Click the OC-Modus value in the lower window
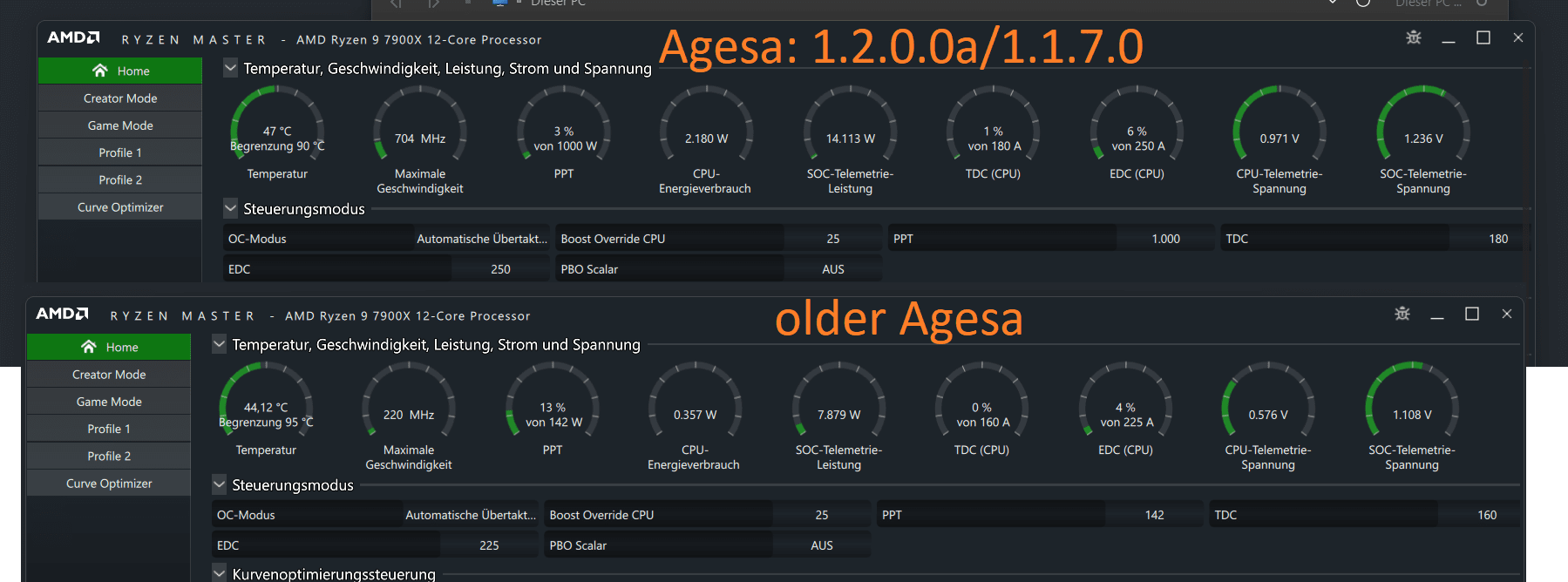Screen dimensions: 1568x582 tap(471, 515)
